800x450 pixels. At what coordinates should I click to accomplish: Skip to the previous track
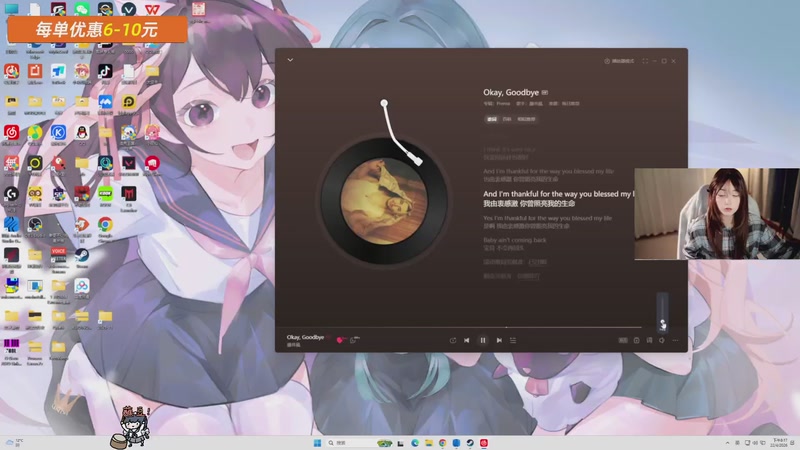tap(466, 340)
